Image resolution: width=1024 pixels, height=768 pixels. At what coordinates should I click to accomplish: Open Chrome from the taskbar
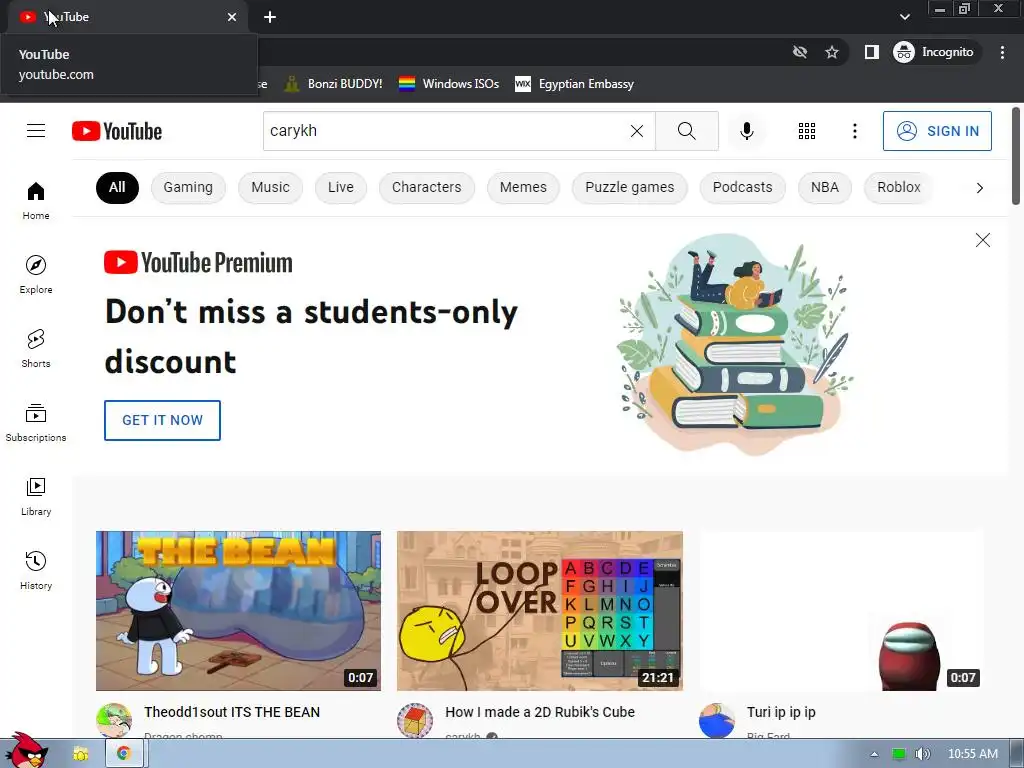[123, 754]
